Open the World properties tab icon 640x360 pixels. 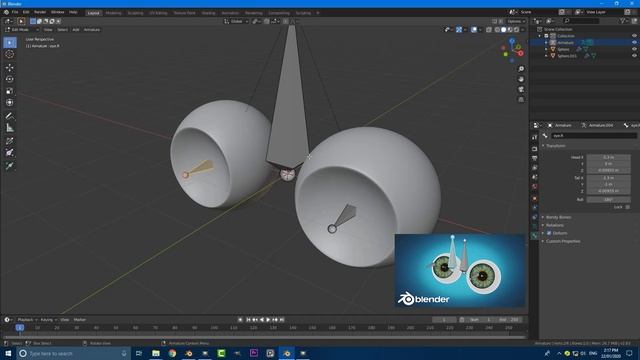(x=535, y=187)
